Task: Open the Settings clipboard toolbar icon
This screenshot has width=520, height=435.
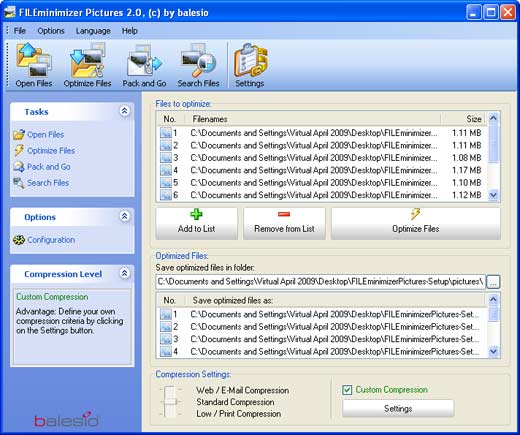Action: tap(250, 60)
